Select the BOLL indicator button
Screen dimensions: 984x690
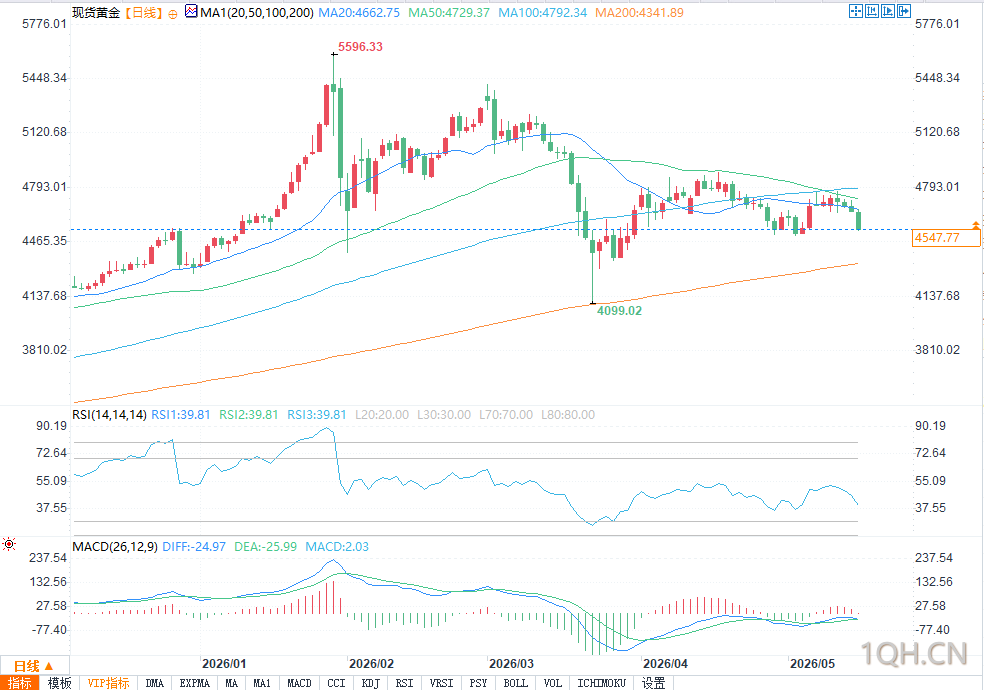pos(516,682)
